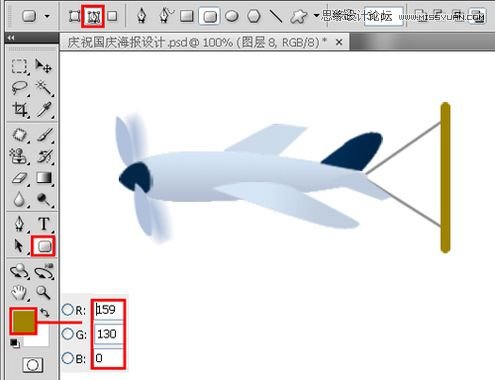
Task: Select the Eyedropper tool
Action: click(44, 109)
